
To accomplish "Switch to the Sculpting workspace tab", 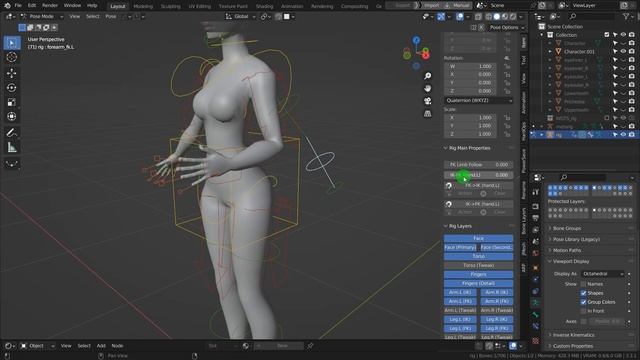I will (171, 6).
